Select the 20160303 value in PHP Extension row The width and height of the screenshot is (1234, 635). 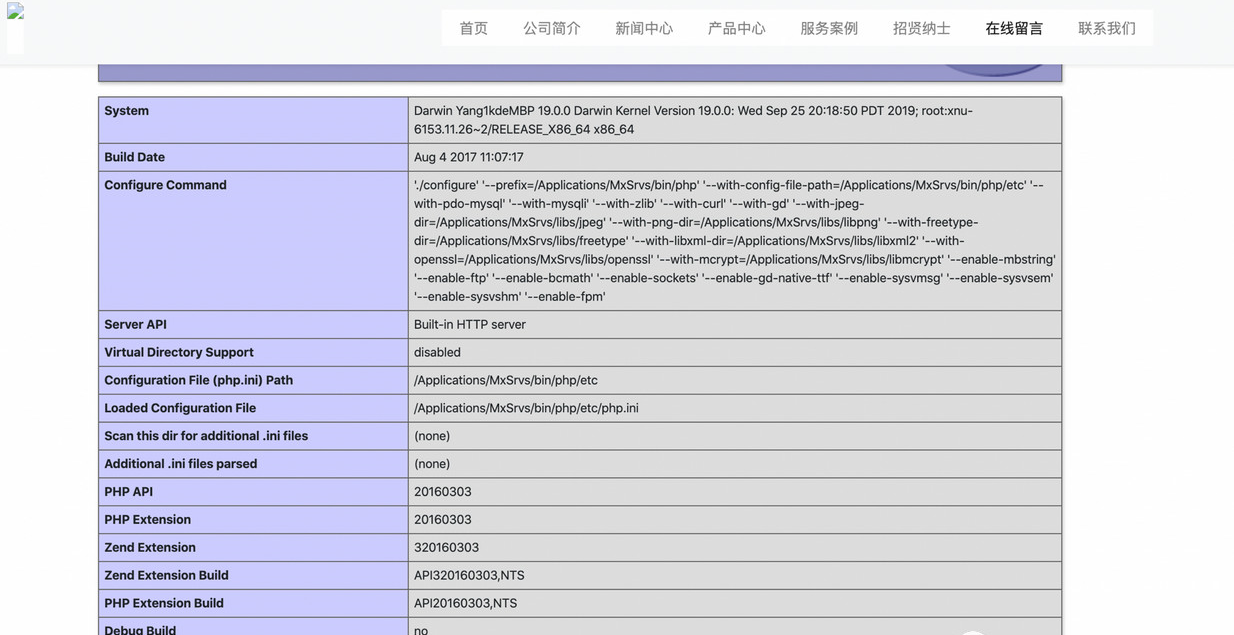pos(443,521)
